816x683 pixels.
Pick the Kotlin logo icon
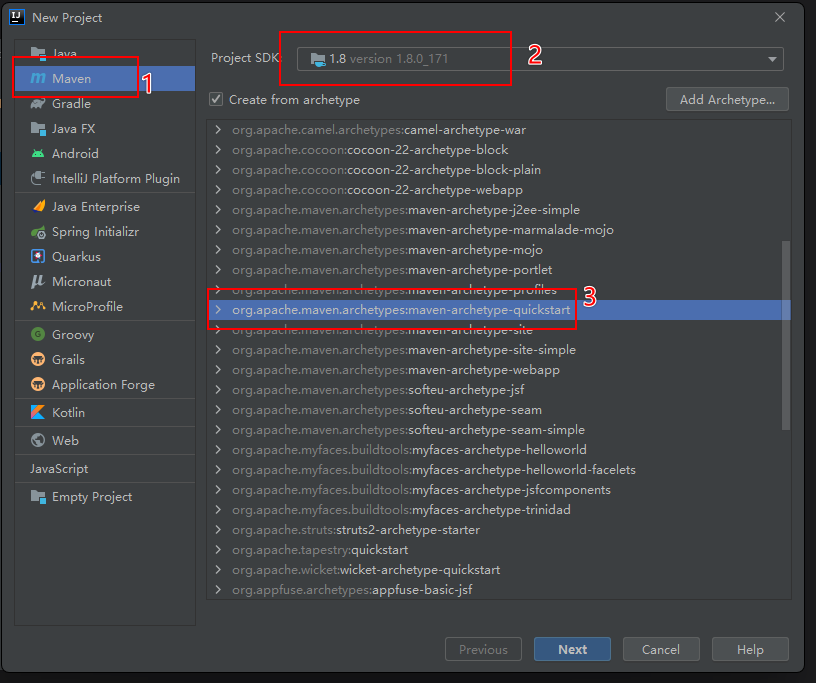38,412
